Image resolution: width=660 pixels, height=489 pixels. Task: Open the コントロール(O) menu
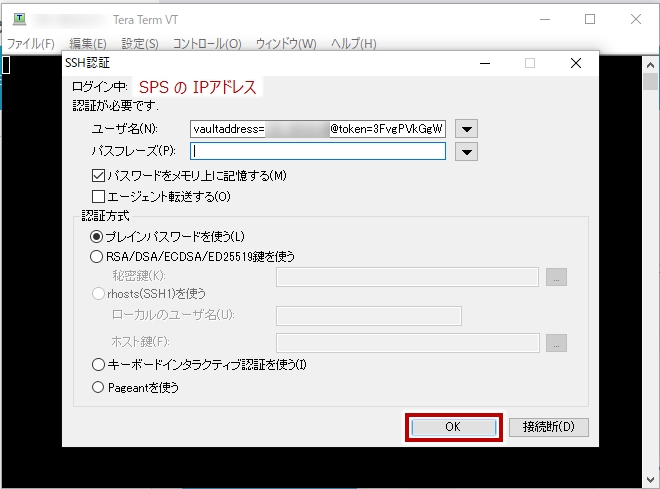[x=207, y=44]
